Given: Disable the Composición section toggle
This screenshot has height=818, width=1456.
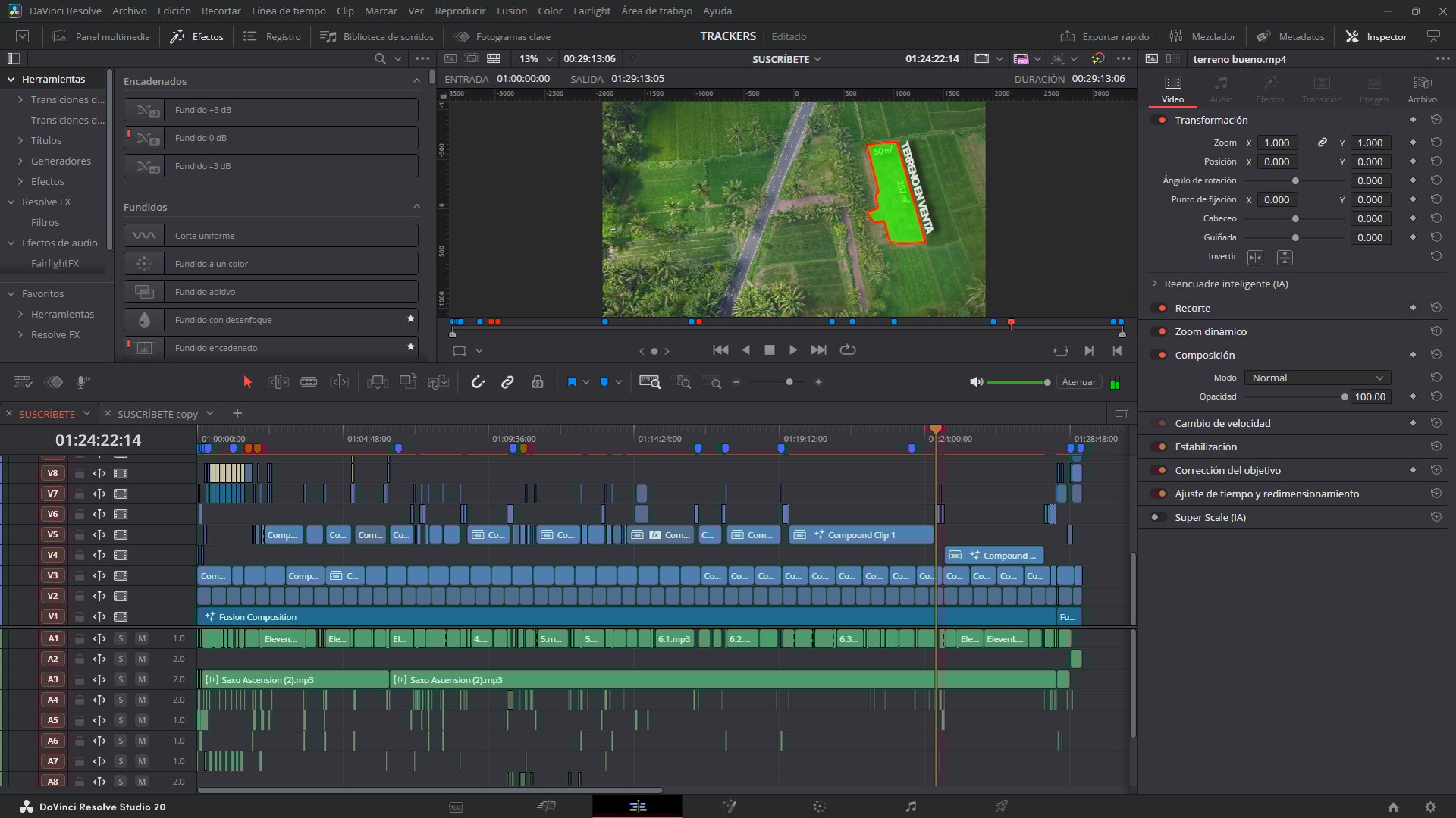Looking at the screenshot, I should click(x=1159, y=355).
